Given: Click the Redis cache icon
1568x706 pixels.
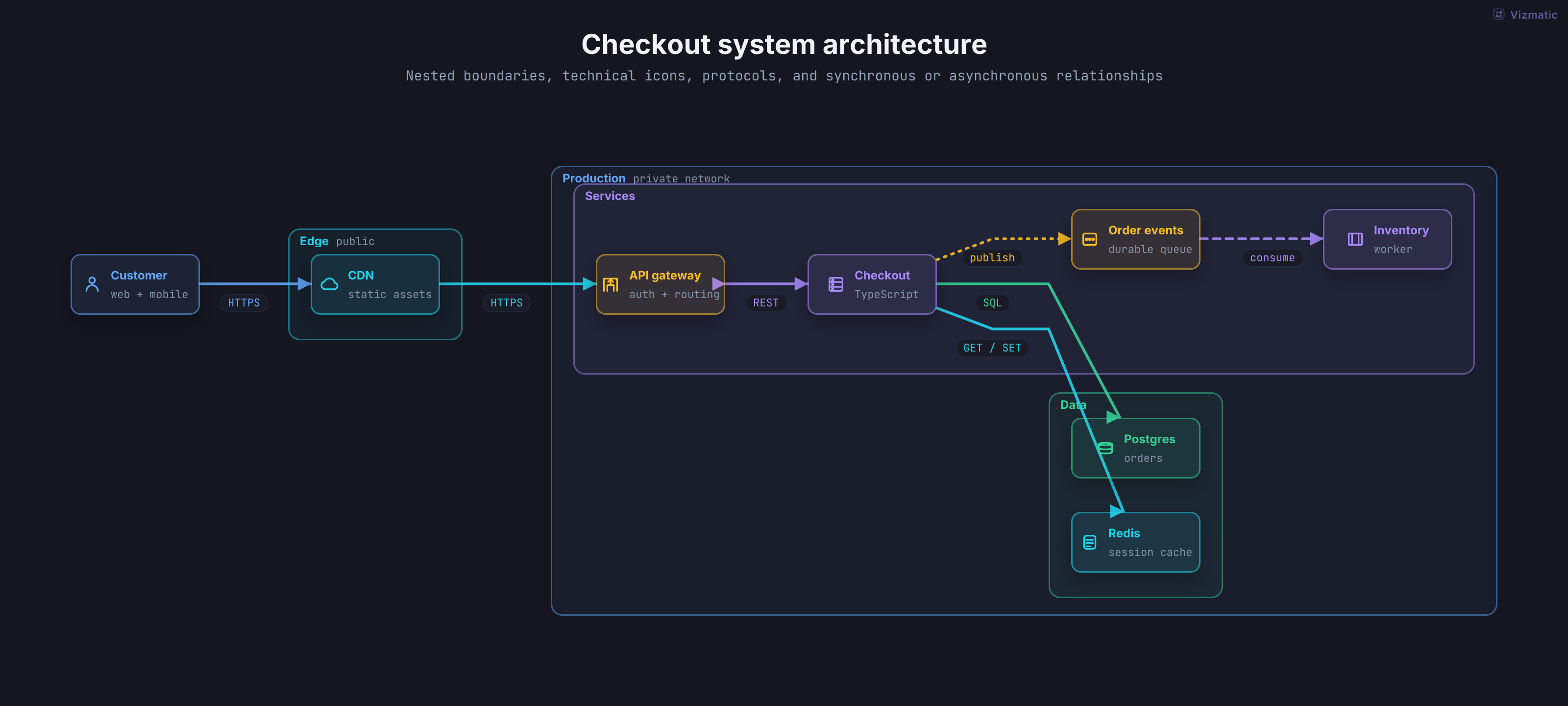Looking at the screenshot, I should (1090, 542).
